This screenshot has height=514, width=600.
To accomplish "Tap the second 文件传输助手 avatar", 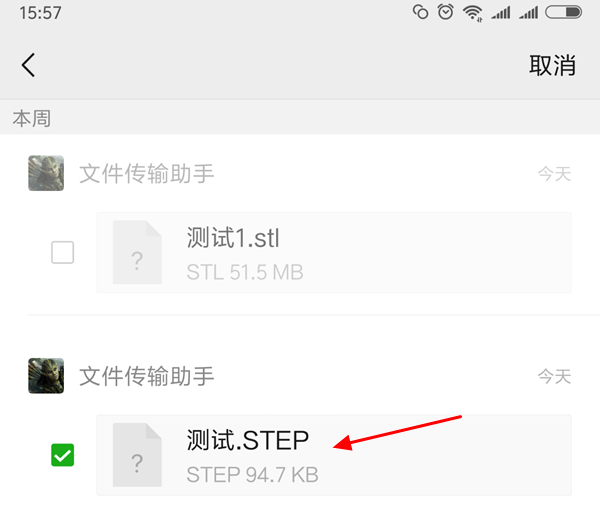I will tap(46, 375).
